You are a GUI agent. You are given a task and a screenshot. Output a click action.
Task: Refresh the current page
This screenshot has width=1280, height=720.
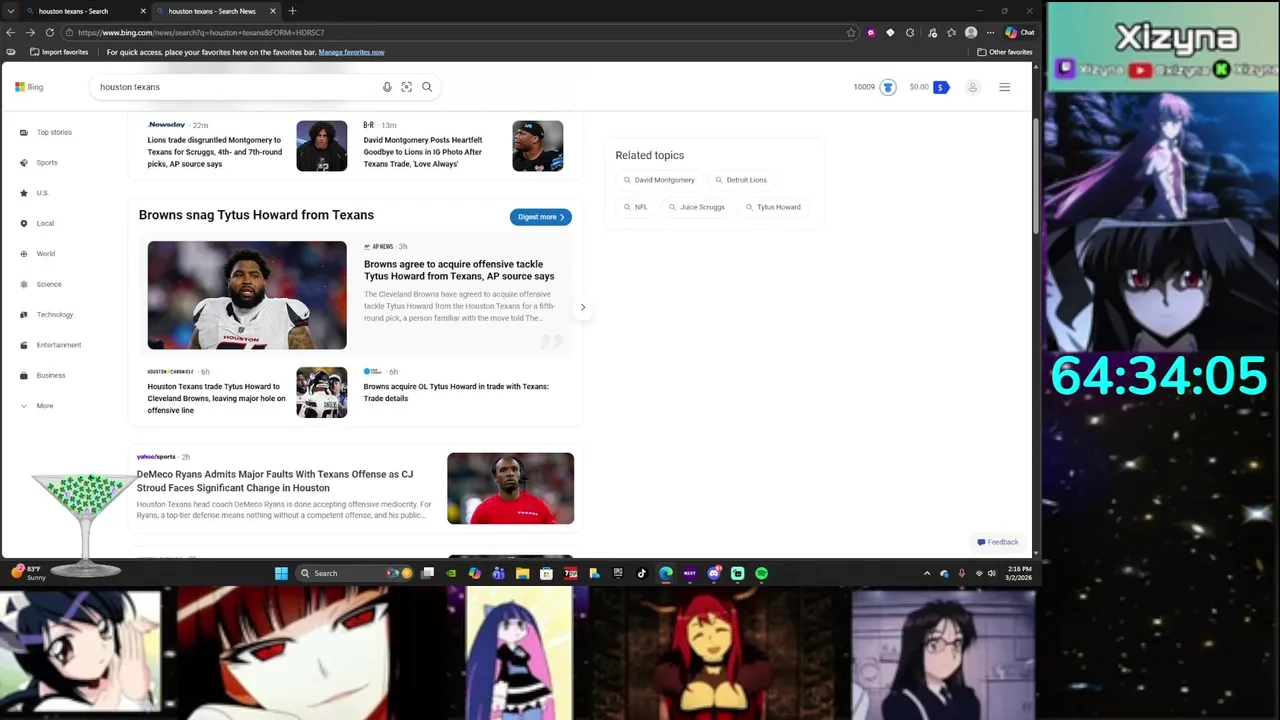[49, 32]
